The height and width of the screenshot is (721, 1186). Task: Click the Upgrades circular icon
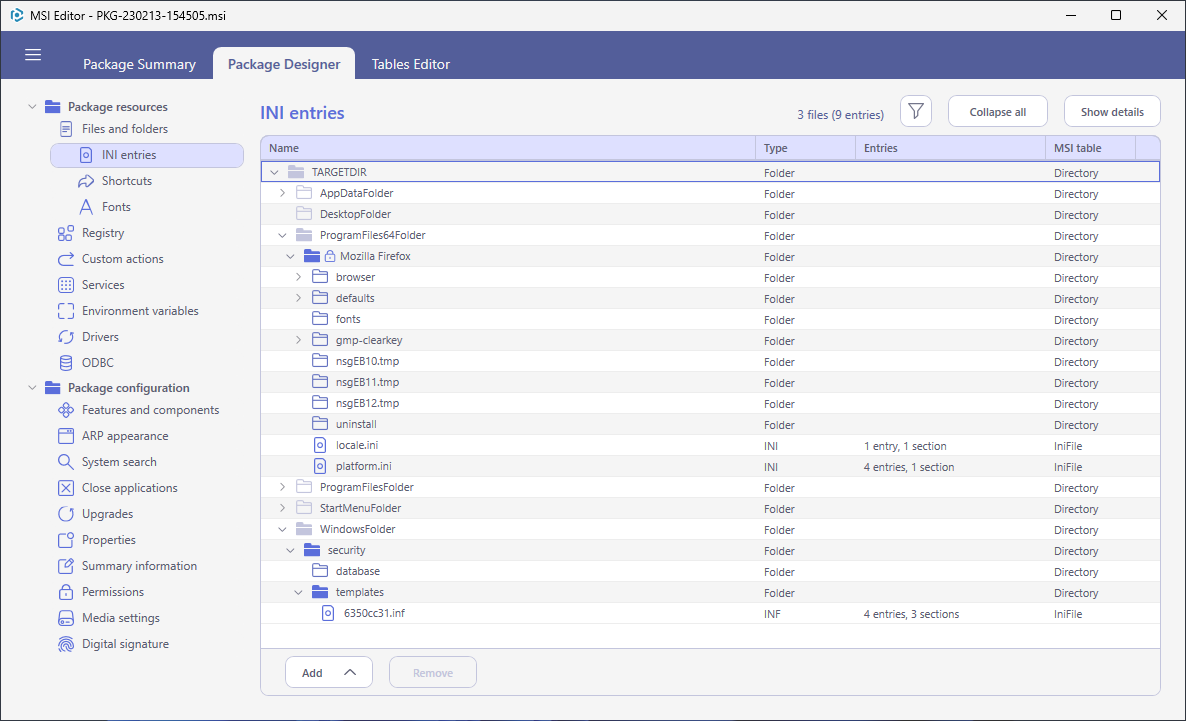[66, 514]
